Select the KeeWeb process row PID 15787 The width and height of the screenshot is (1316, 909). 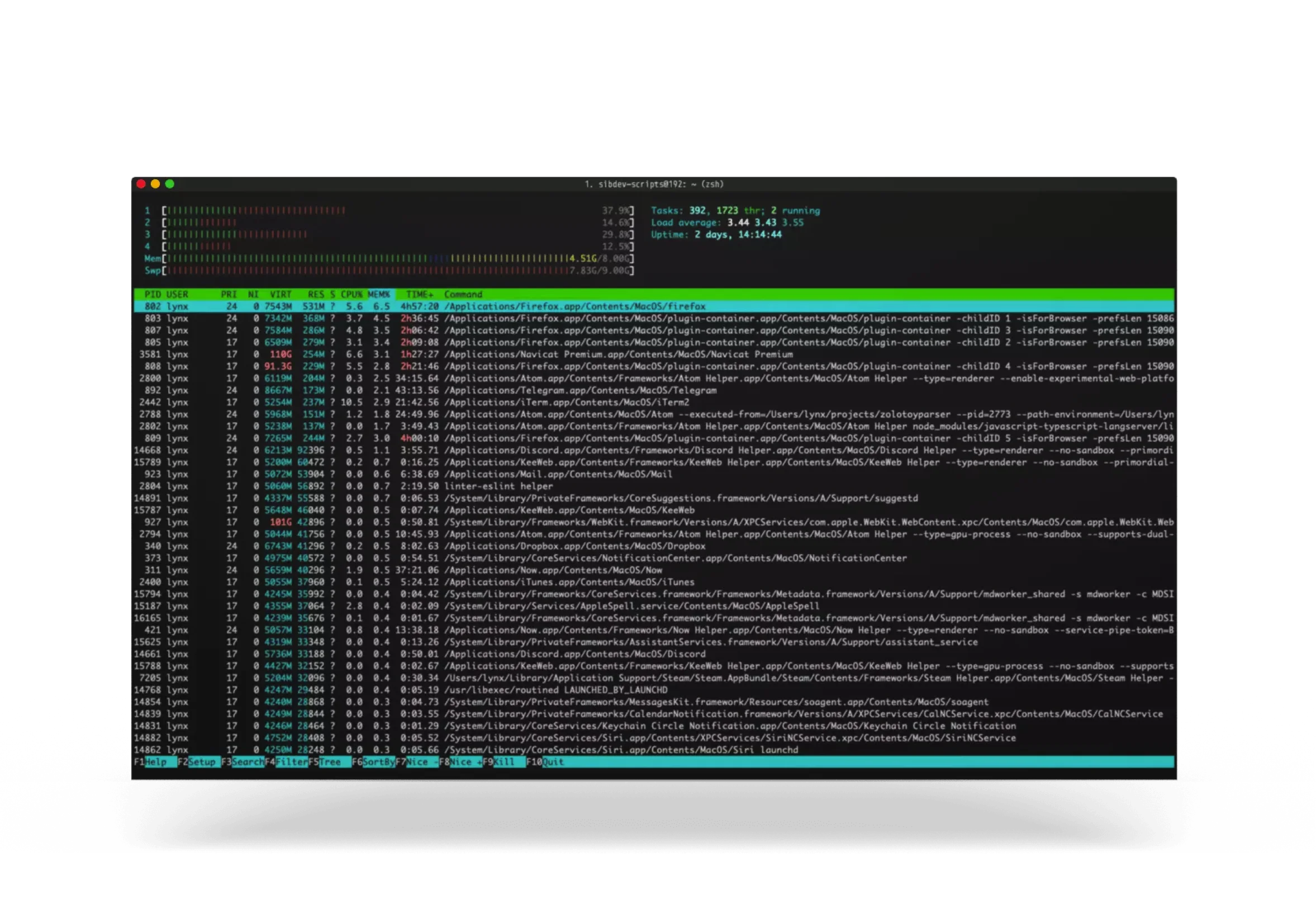[x=654, y=510]
